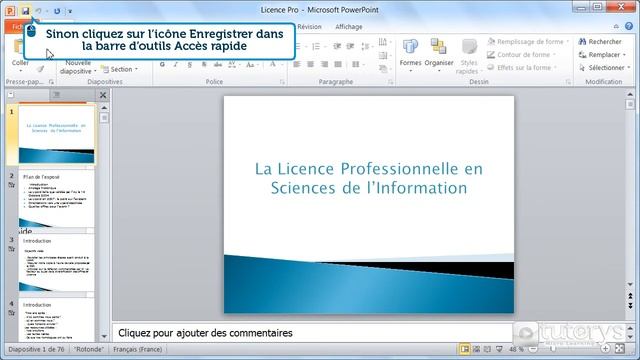Screen dimensions: 640x360
Task: Open the Formes shapes gallery
Action: [410, 56]
